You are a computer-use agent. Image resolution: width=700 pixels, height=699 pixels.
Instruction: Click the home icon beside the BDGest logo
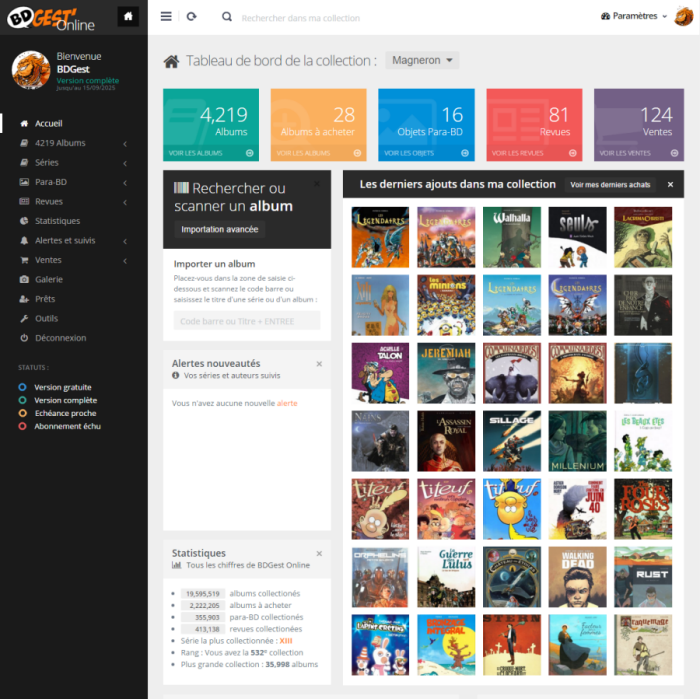[x=128, y=17]
